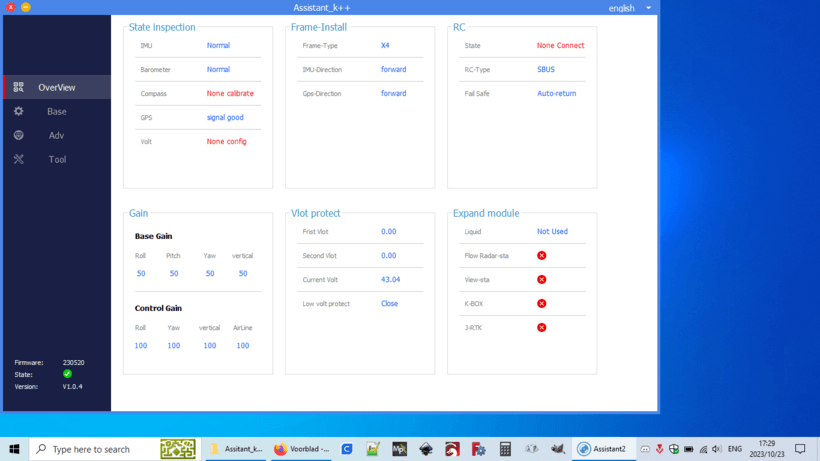Click the Low volt protect Close value
Image resolution: width=820 pixels, height=461 pixels.
[389, 304]
